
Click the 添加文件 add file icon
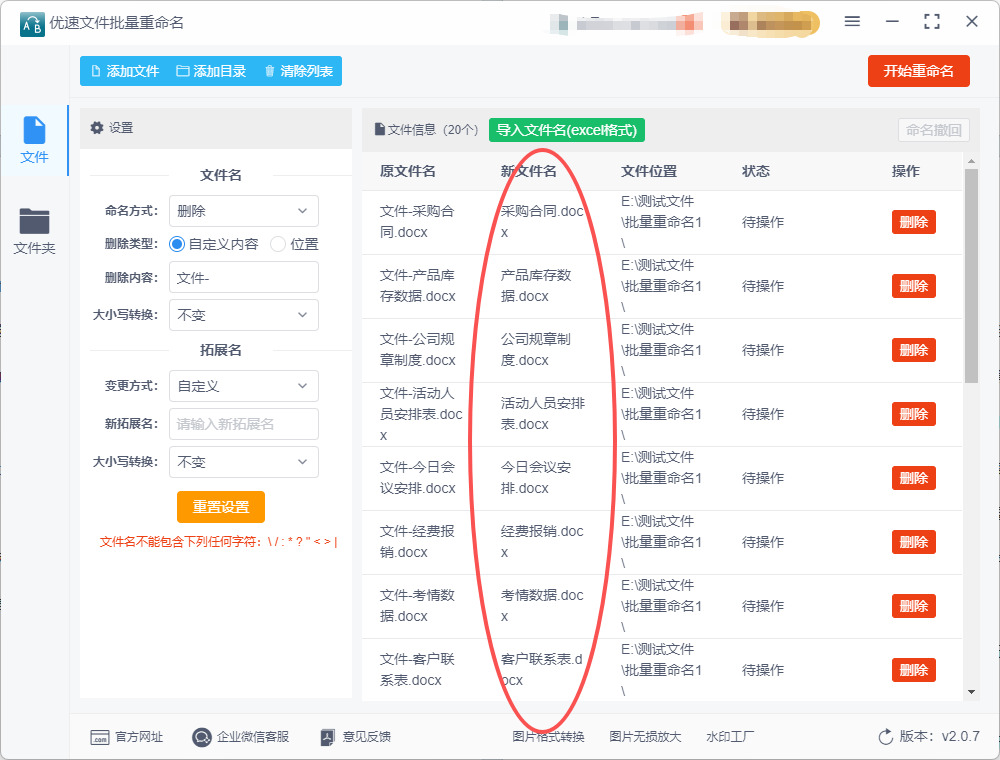click(x=96, y=71)
